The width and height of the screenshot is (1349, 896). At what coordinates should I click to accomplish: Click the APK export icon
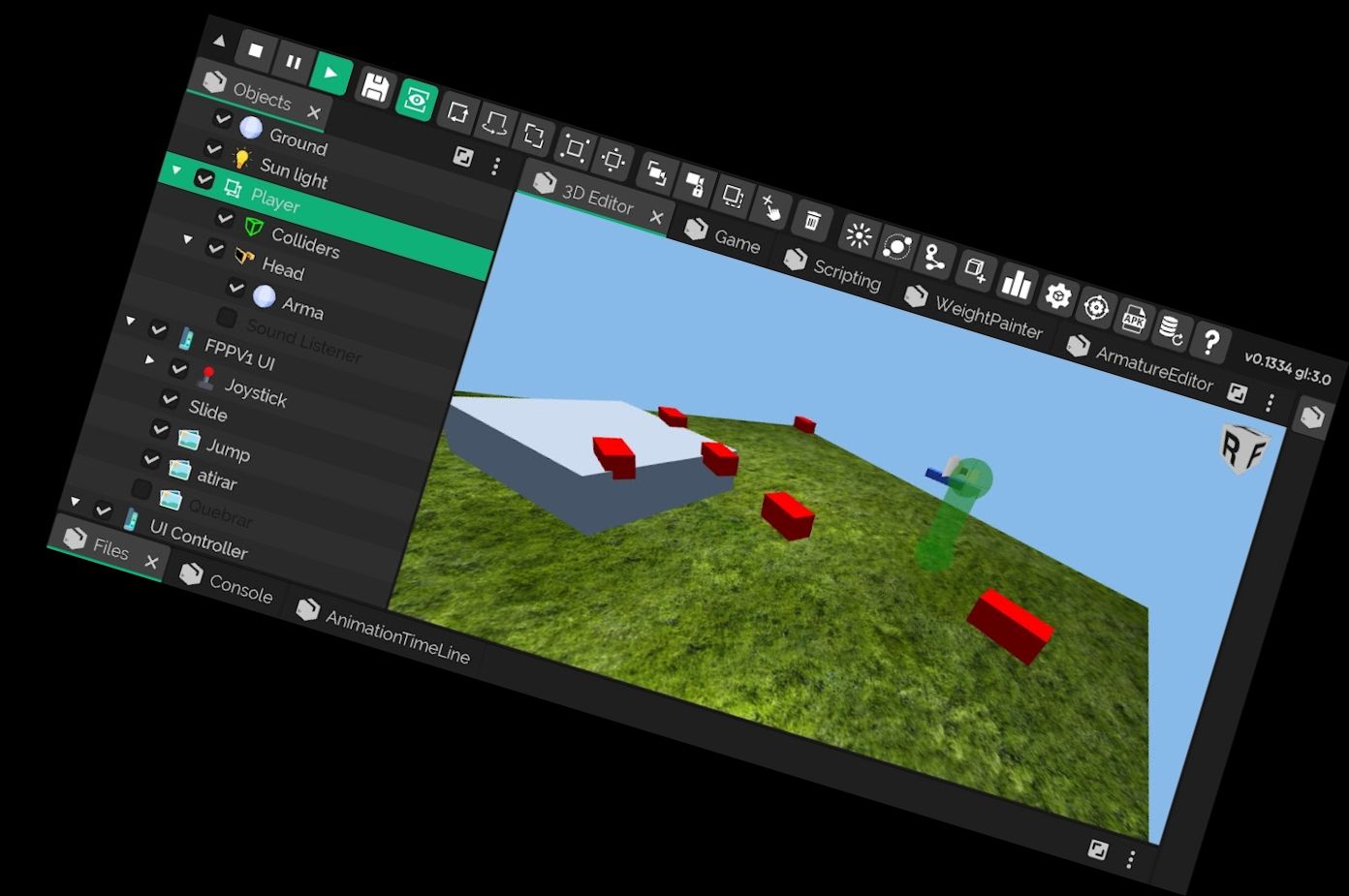coord(1134,320)
